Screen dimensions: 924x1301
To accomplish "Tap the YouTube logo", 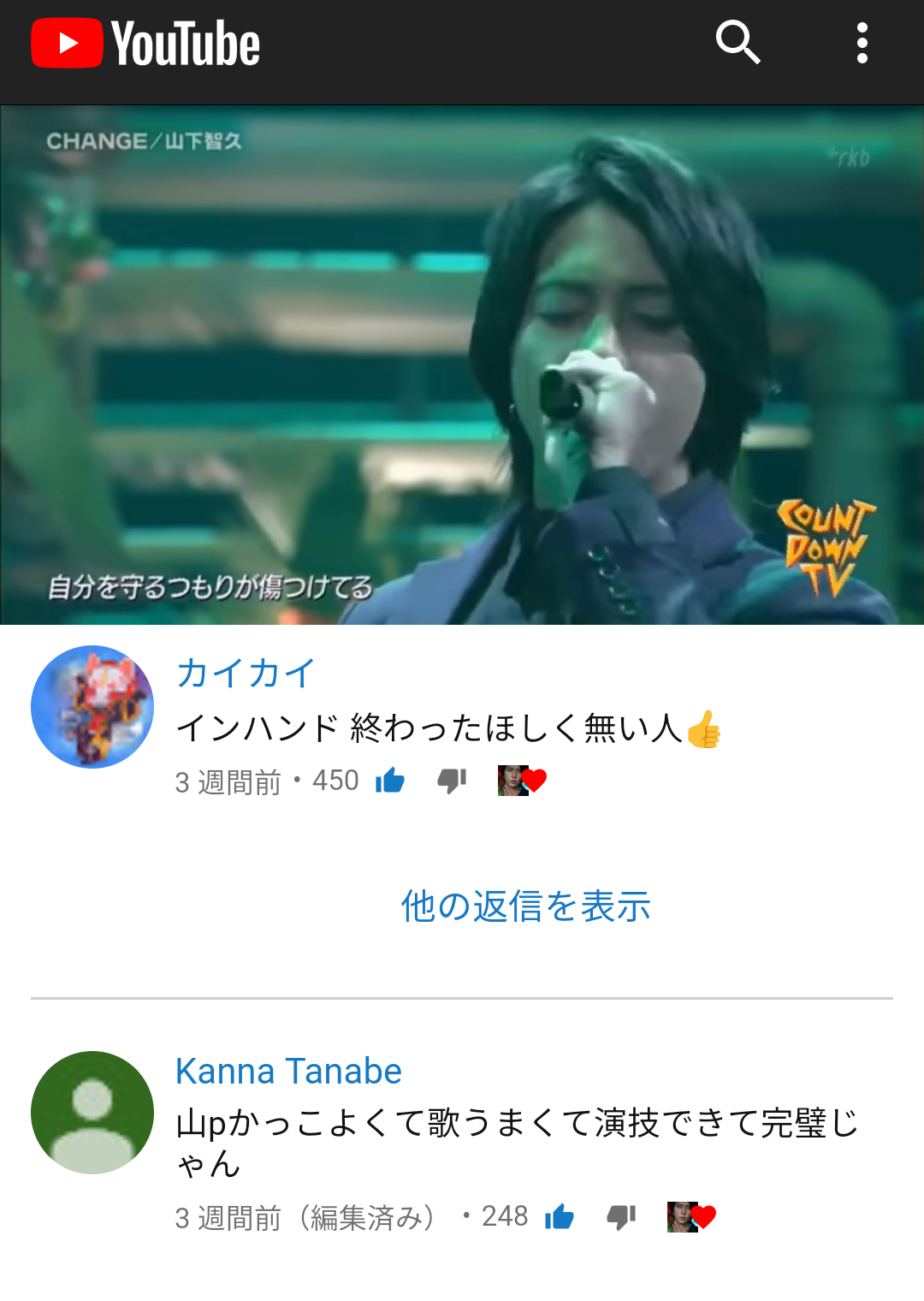I will [x=145, y=44].
